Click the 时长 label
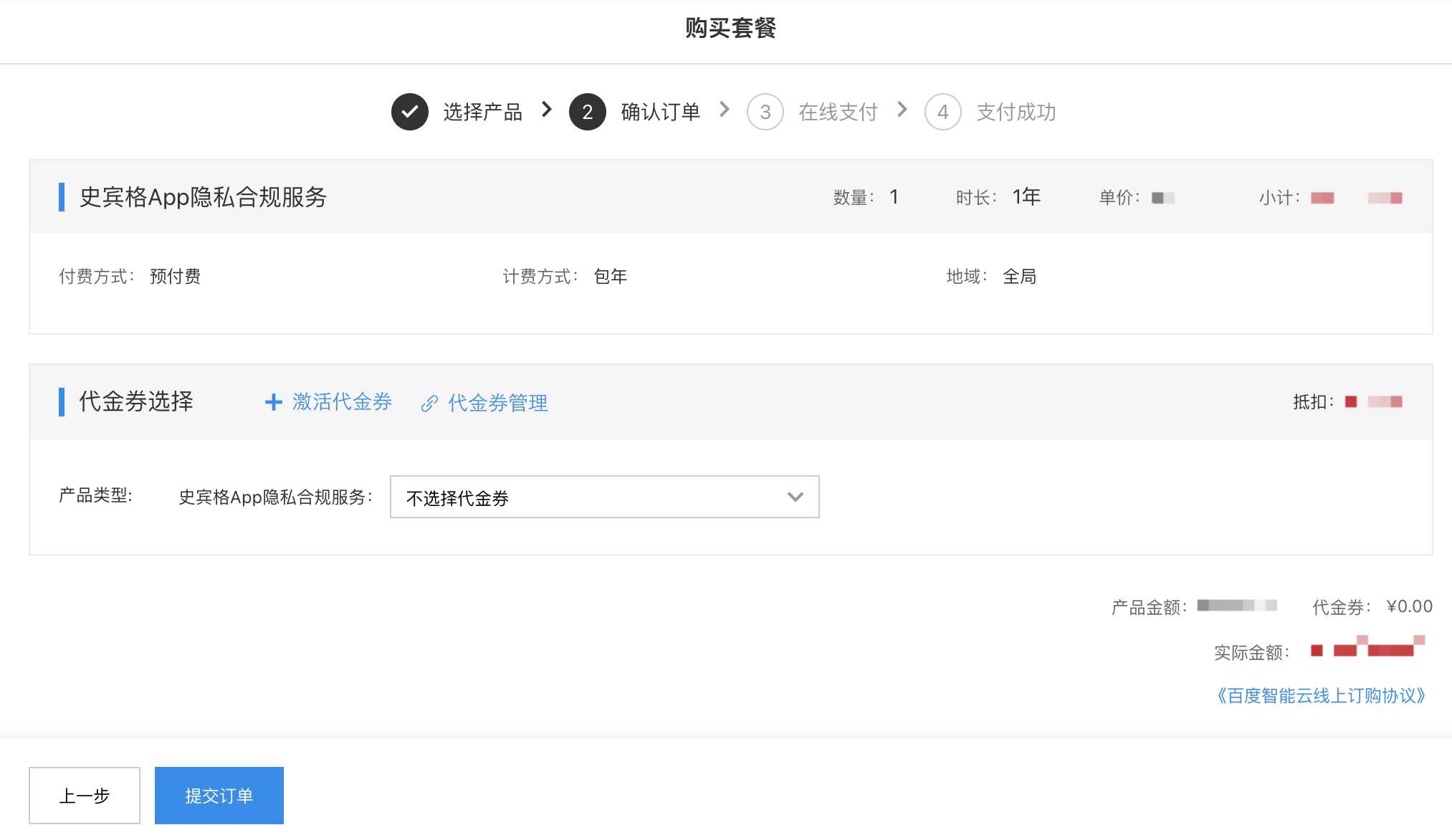1452x840 pixels. pos(977,198)
